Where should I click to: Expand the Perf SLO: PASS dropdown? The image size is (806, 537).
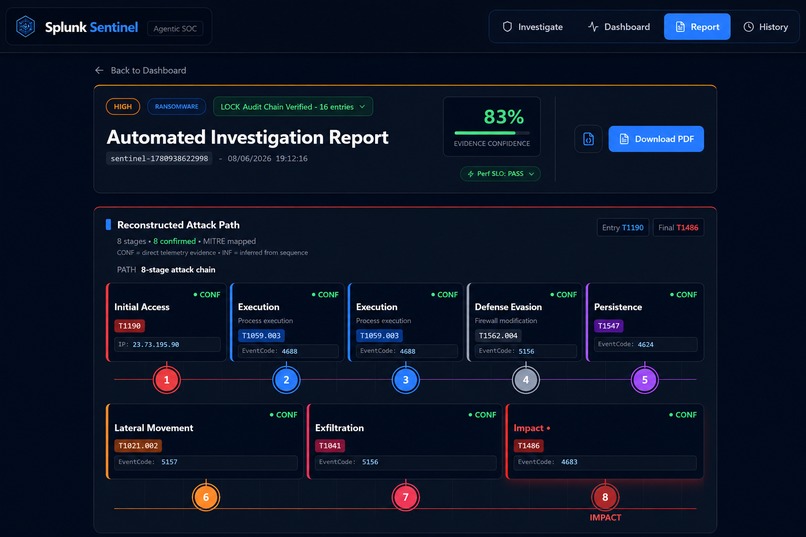pyautogui.click(x=500, y=174)
